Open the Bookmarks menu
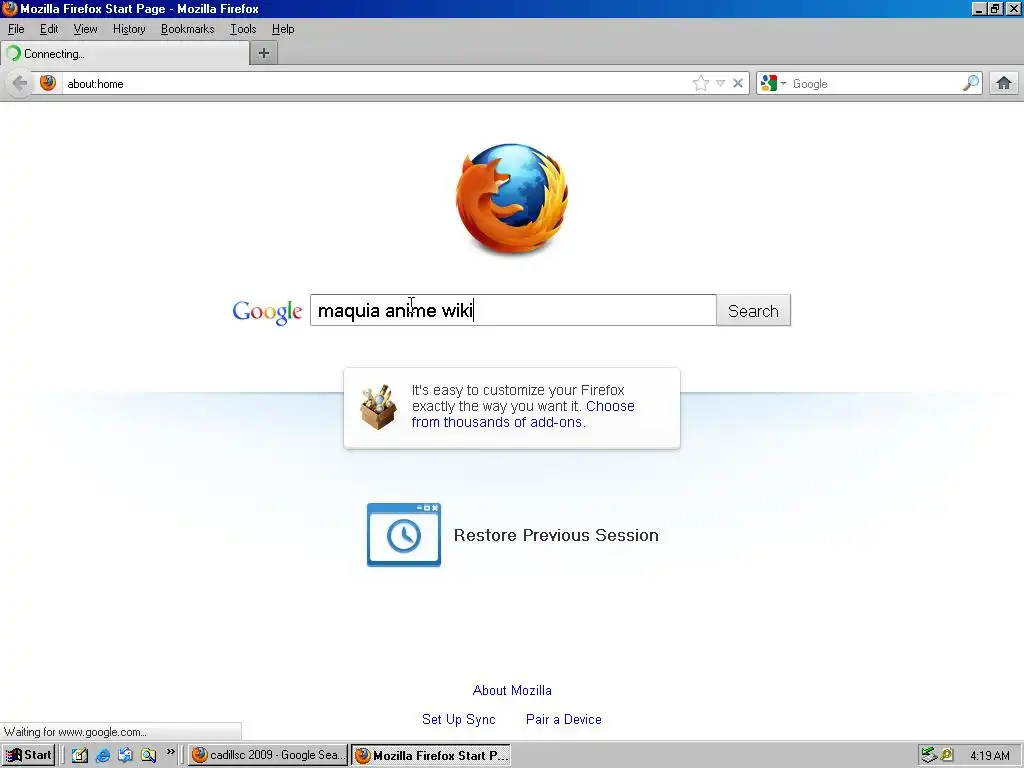This screenshot has width=1024, height=768. pos(187,29)
